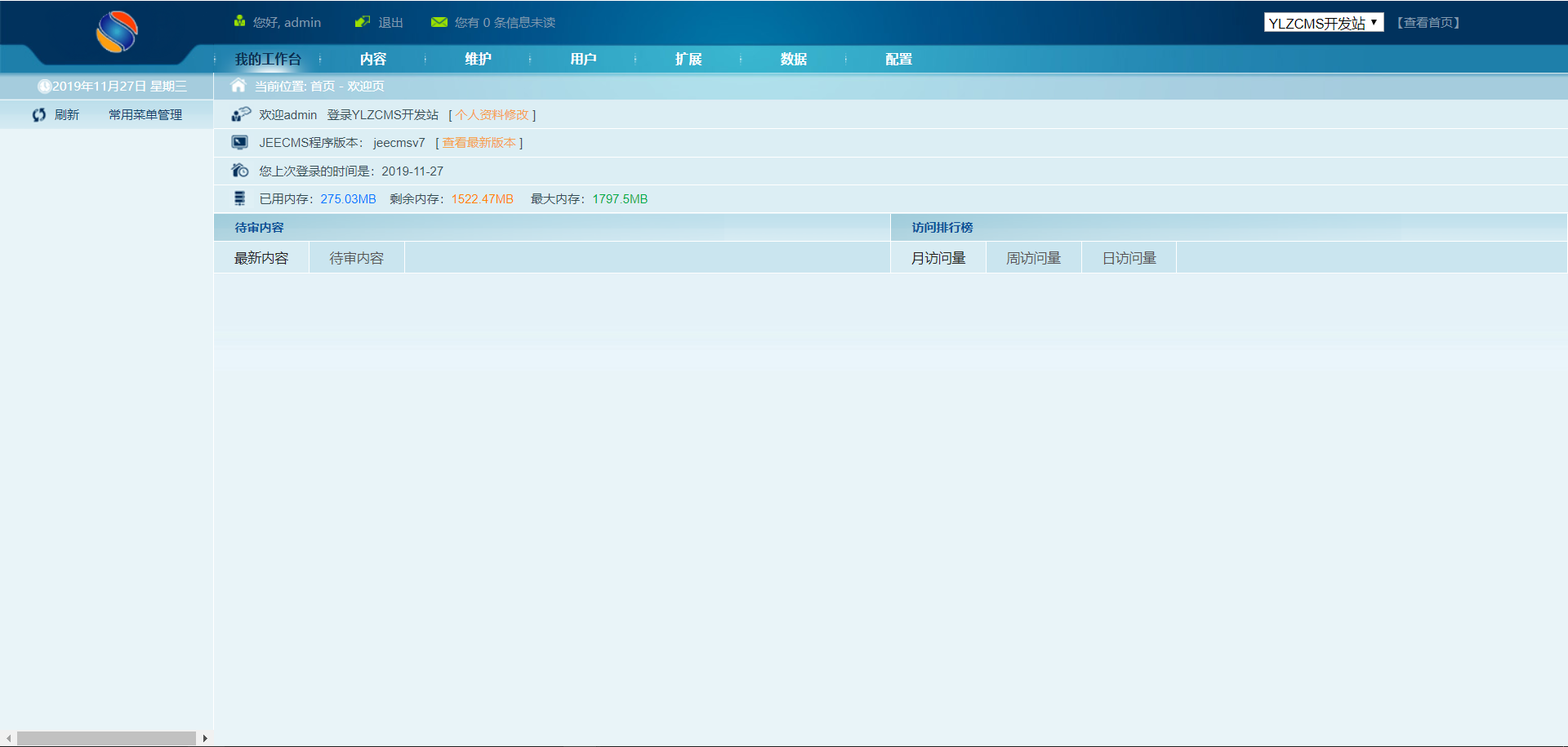This screenshot has height=747, width=1568.
Task: Click the 刷新 refresh link
Action: pyautogui.click(x=67, y=115)
